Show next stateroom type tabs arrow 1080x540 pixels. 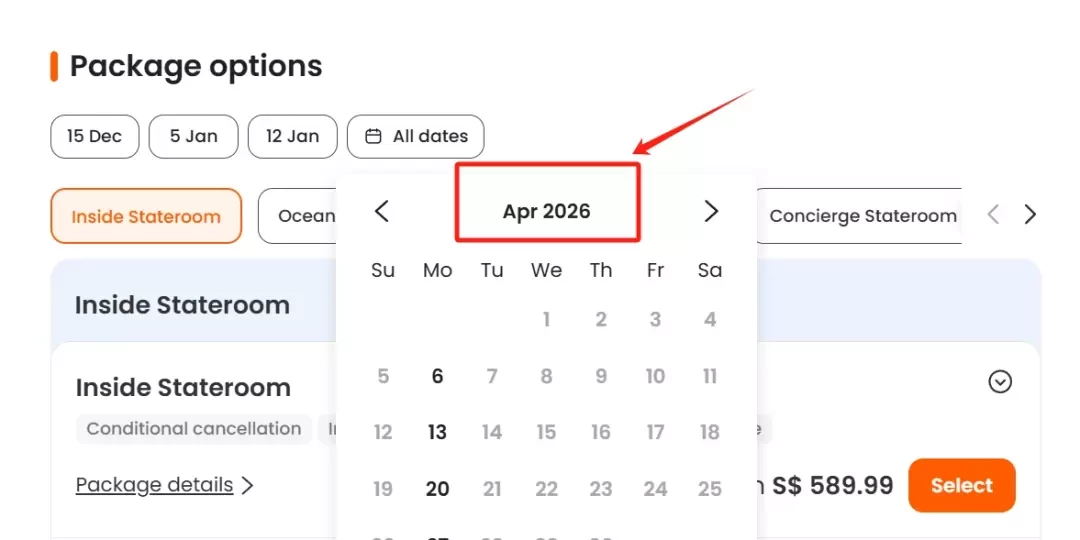[x=1030, y=215]
